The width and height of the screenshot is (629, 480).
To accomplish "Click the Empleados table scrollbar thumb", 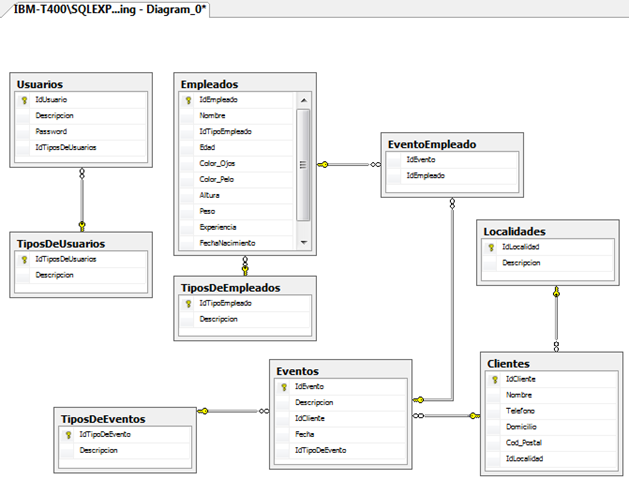I will [303, 165].
